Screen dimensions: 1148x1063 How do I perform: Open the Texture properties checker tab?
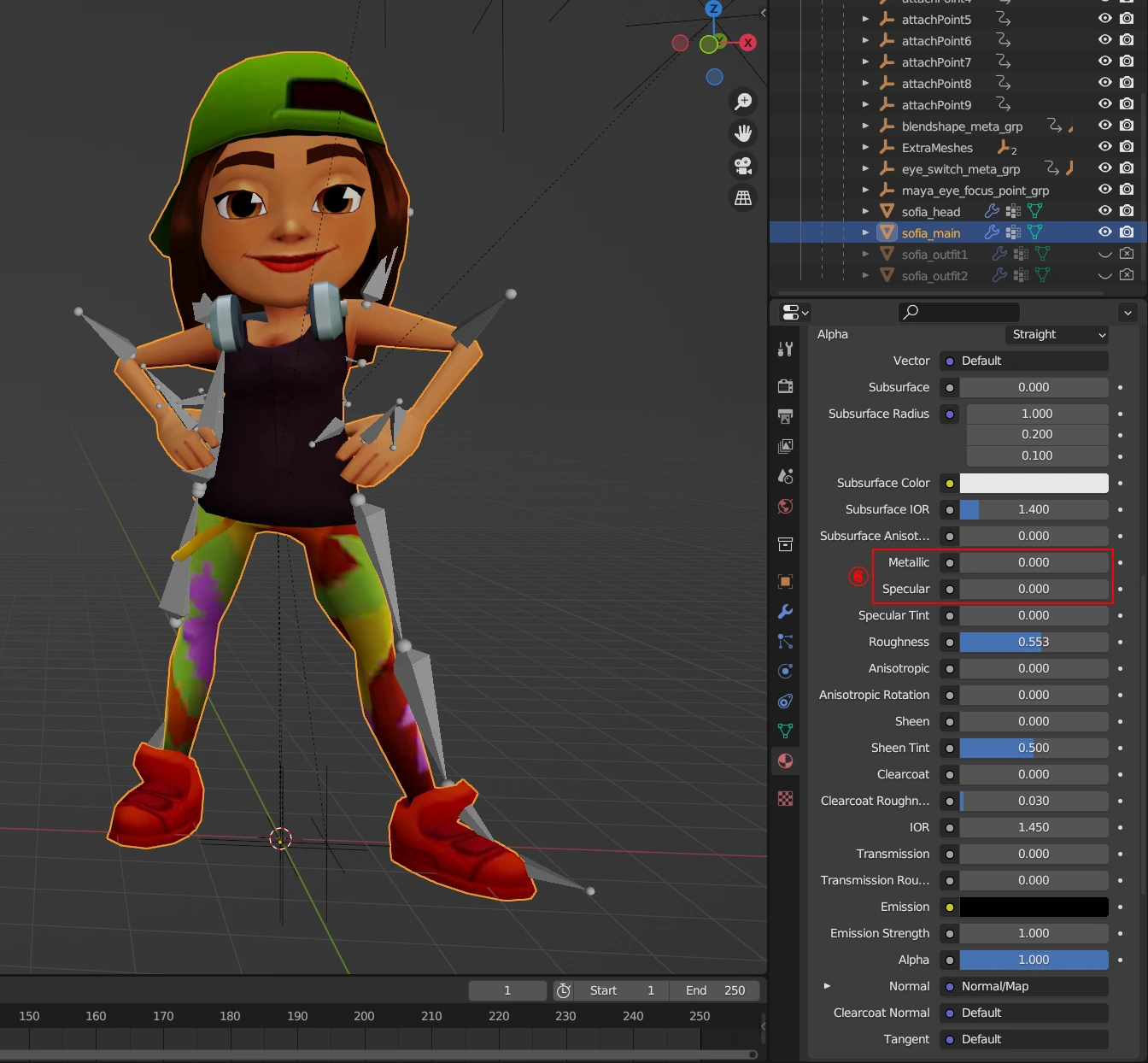point(785,798)
